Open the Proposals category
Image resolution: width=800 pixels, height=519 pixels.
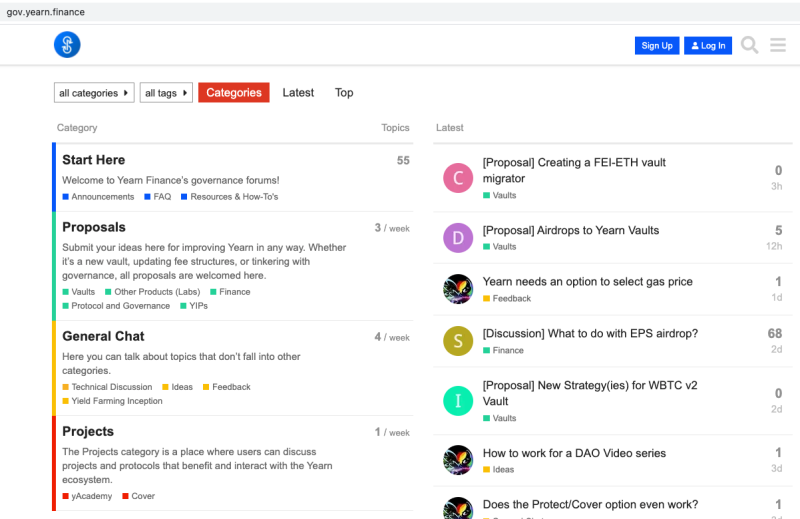point(94,227)
